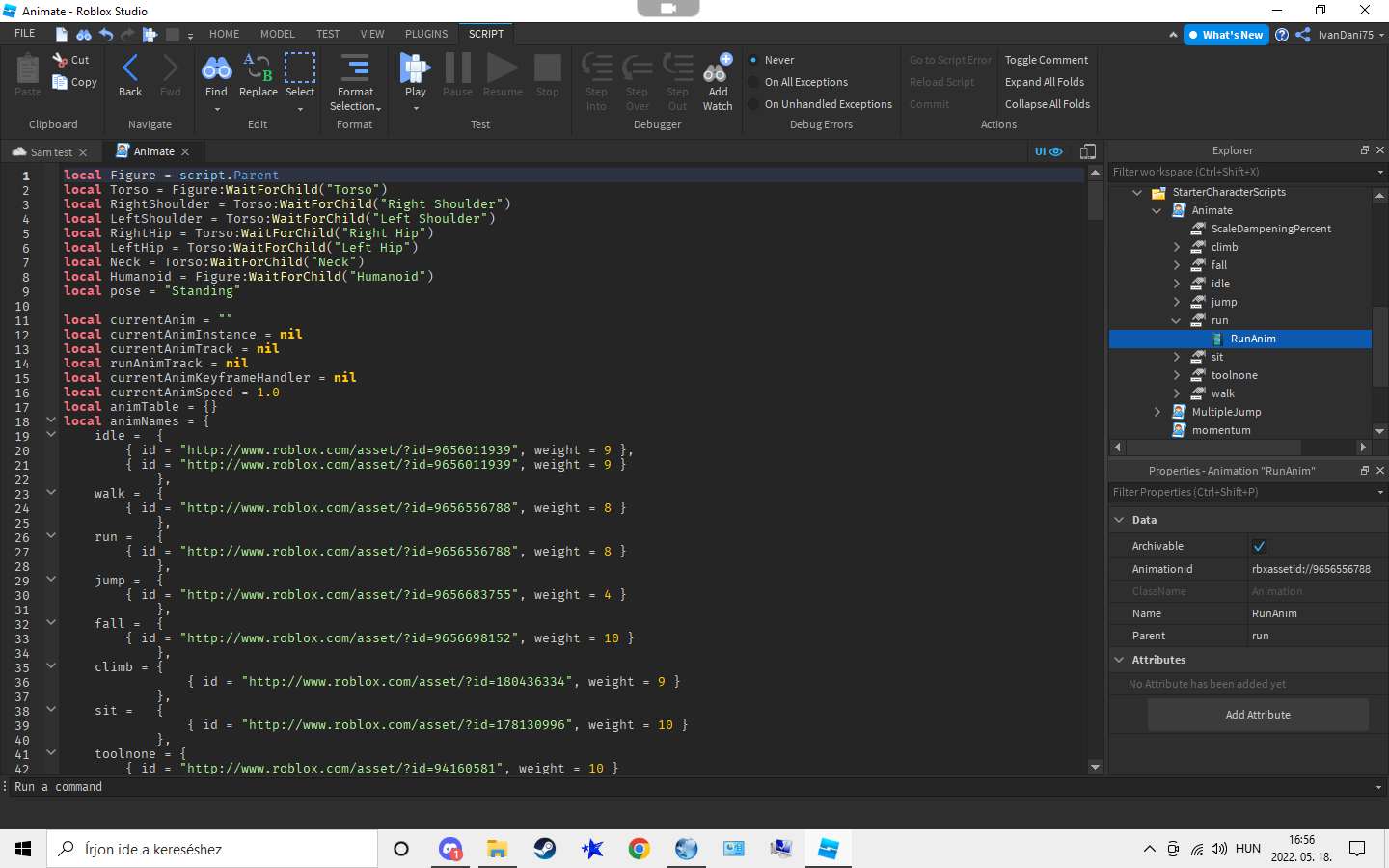The image size is (1389, 868).
Task: Click the Find binoculars icon
Action: (x=216, y=69)
